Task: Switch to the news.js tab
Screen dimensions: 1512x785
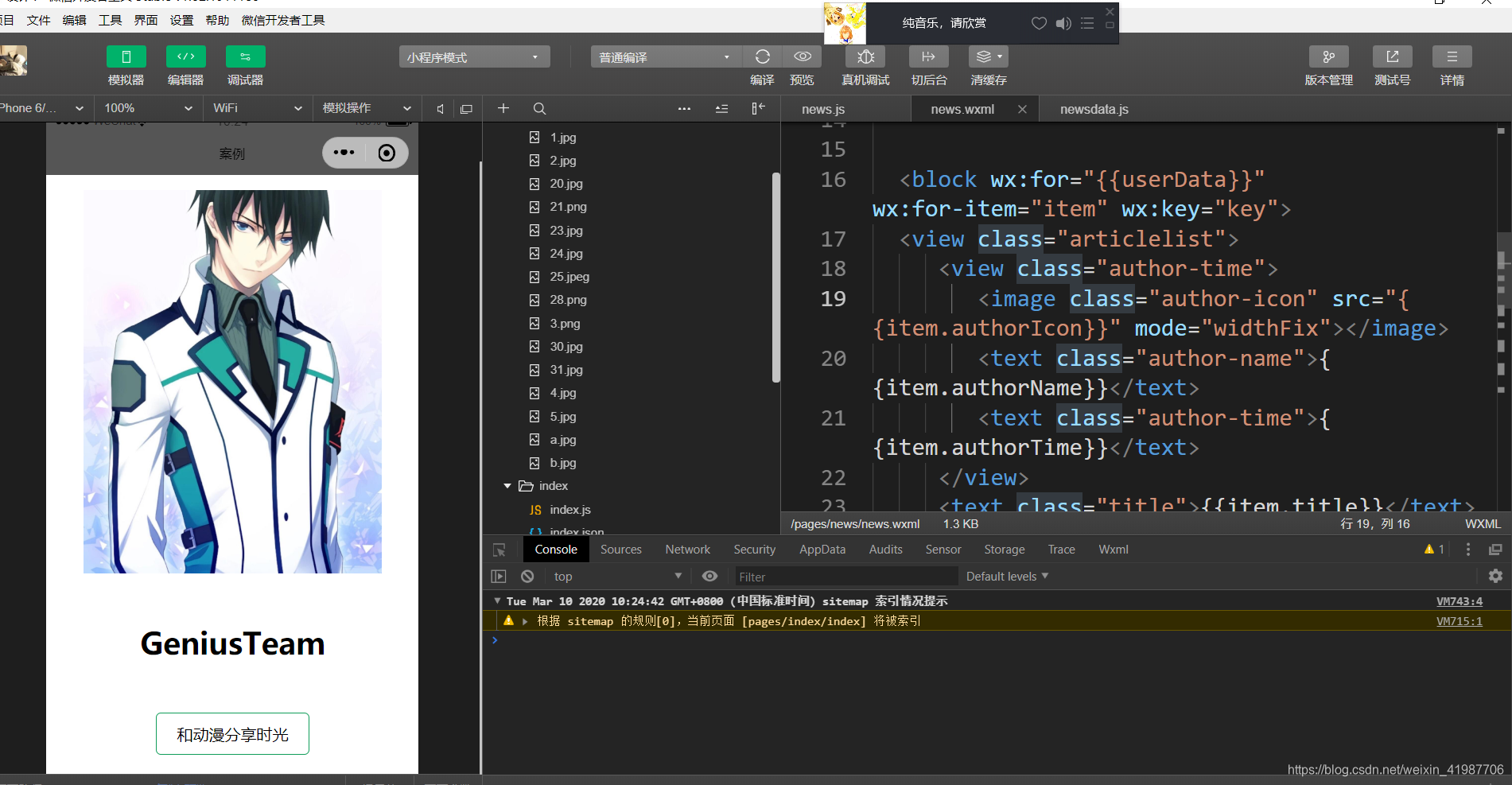Action: click(x=823, y=109)
